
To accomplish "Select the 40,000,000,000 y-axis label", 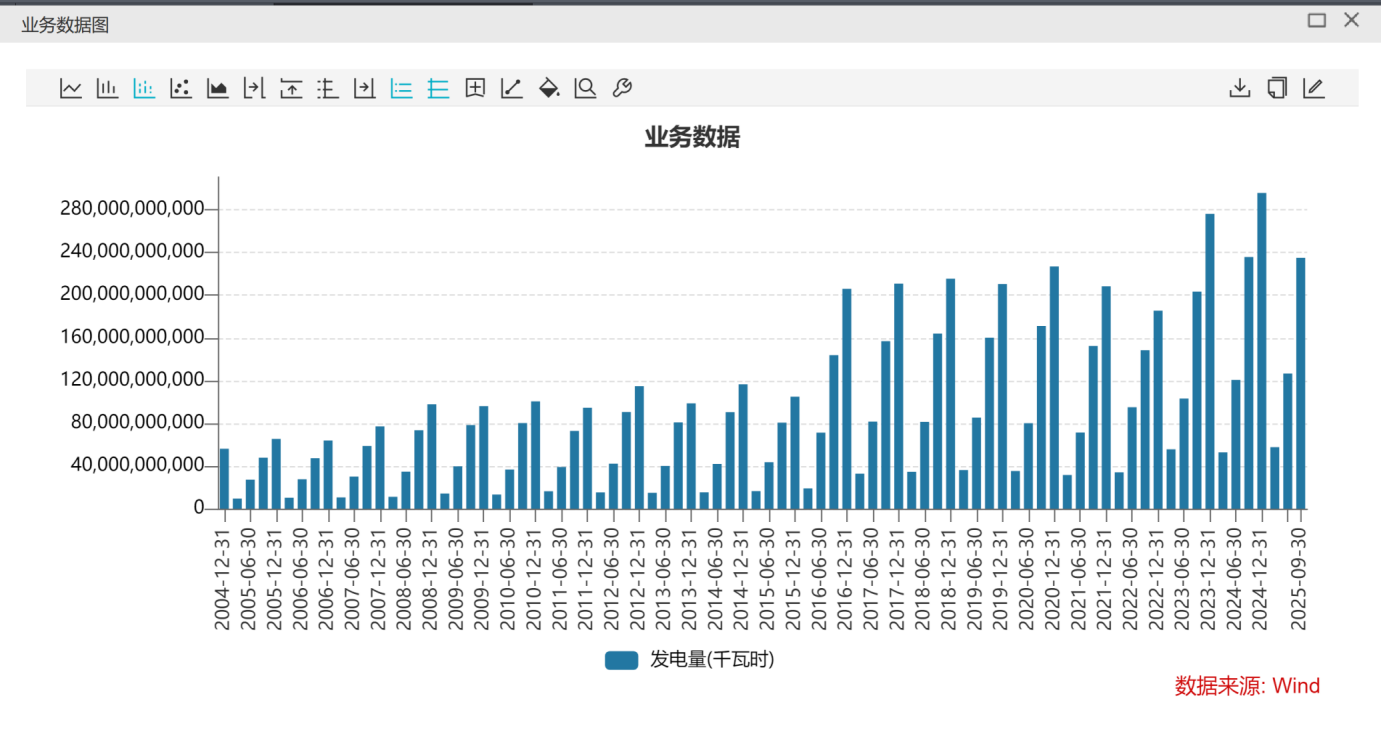I will click(139, 466).
